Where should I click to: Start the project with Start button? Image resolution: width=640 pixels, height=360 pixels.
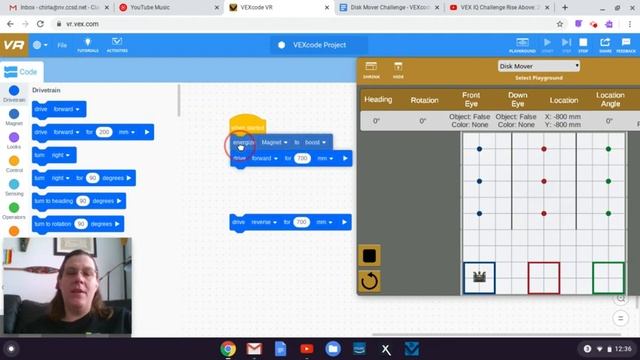click(547, 45)
